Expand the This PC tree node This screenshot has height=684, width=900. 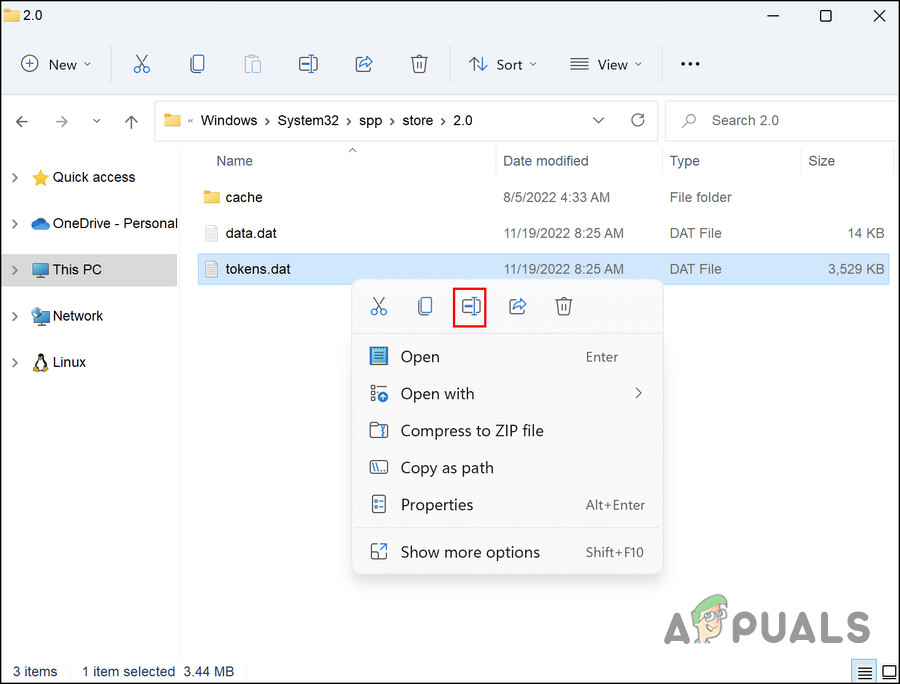tap(15, 270)
